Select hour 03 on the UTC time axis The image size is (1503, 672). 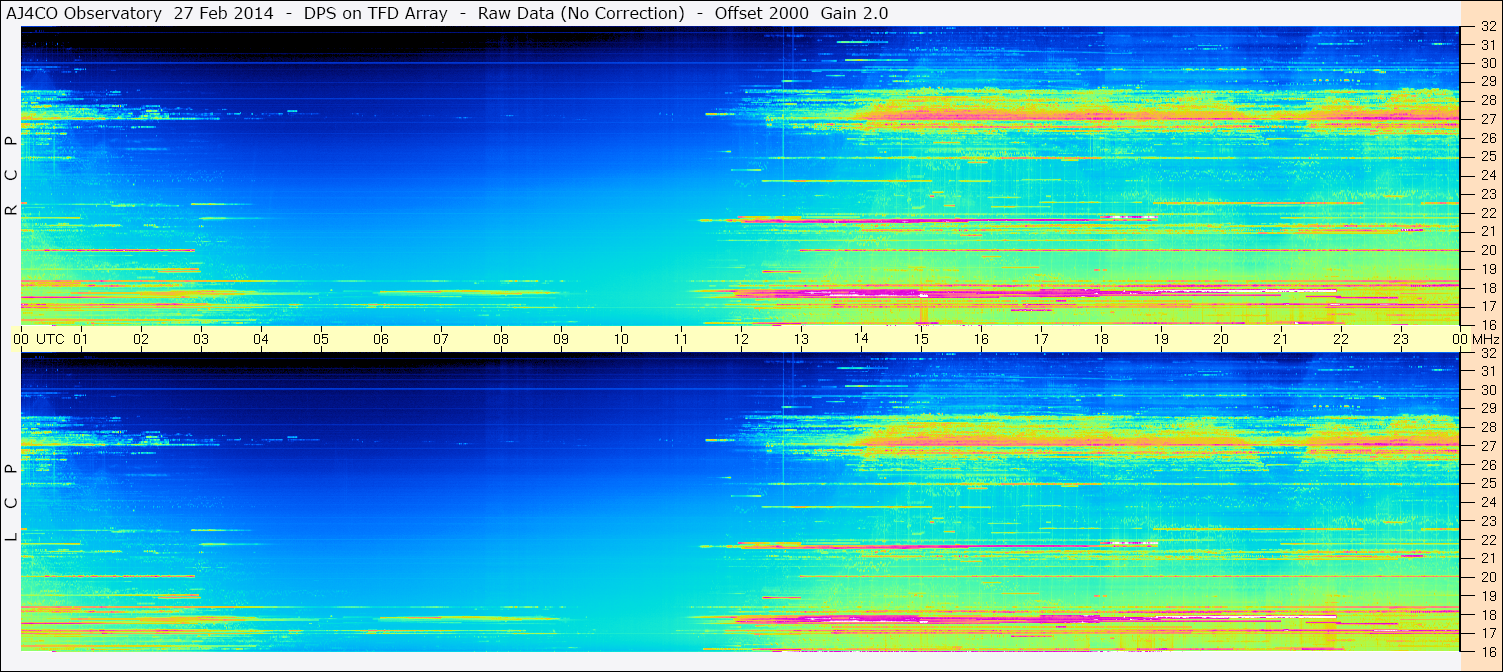[x=201, y=339]
